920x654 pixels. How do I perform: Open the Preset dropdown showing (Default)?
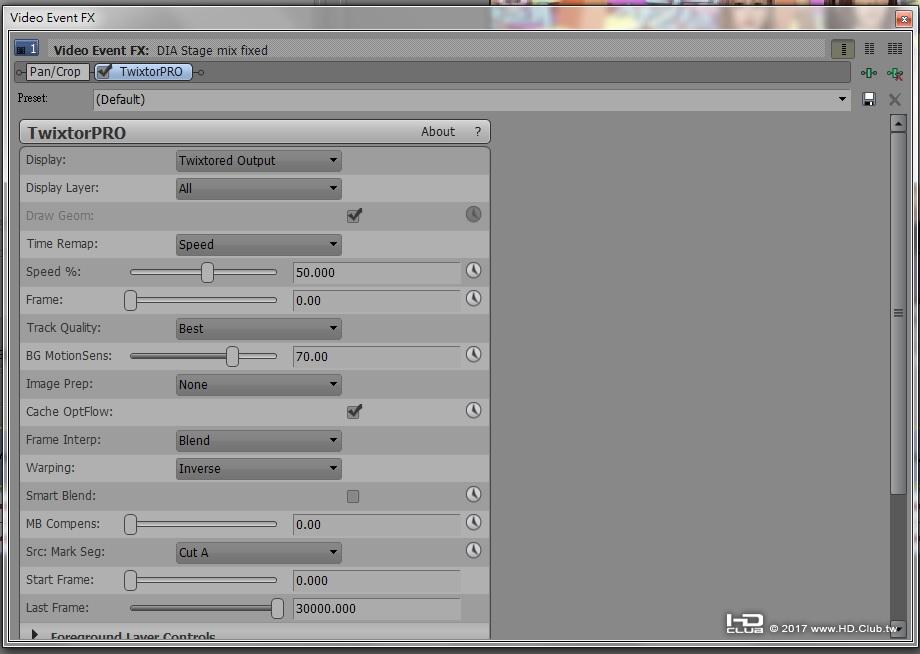click(x=472, y=99)
